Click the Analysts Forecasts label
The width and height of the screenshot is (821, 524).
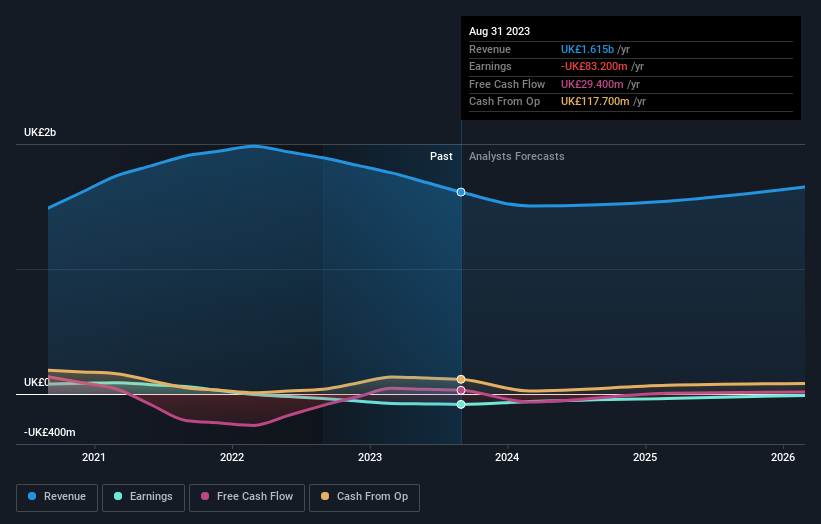[x=517, y=156]
